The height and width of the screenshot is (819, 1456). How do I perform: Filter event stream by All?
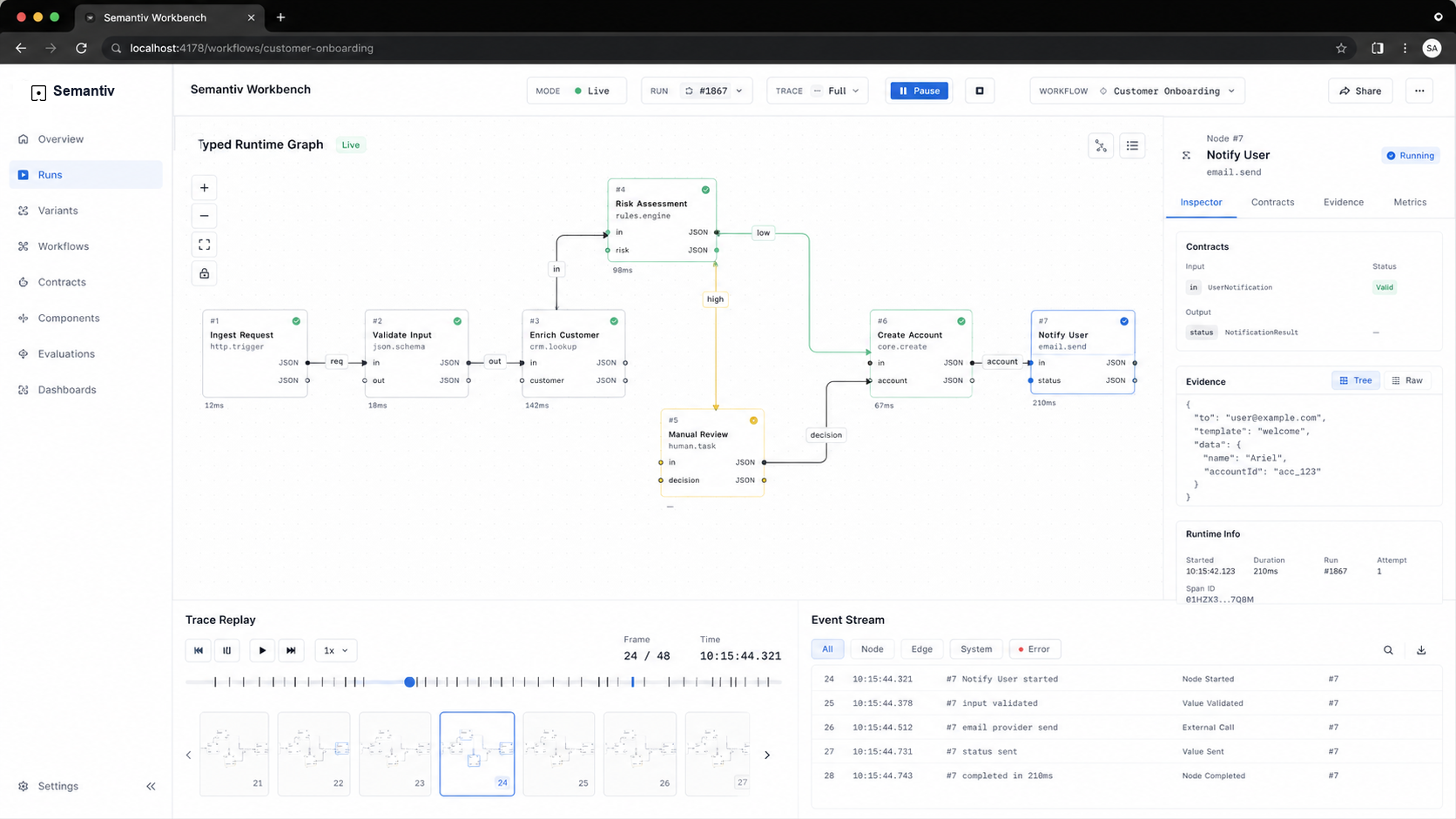click(827, 649)
